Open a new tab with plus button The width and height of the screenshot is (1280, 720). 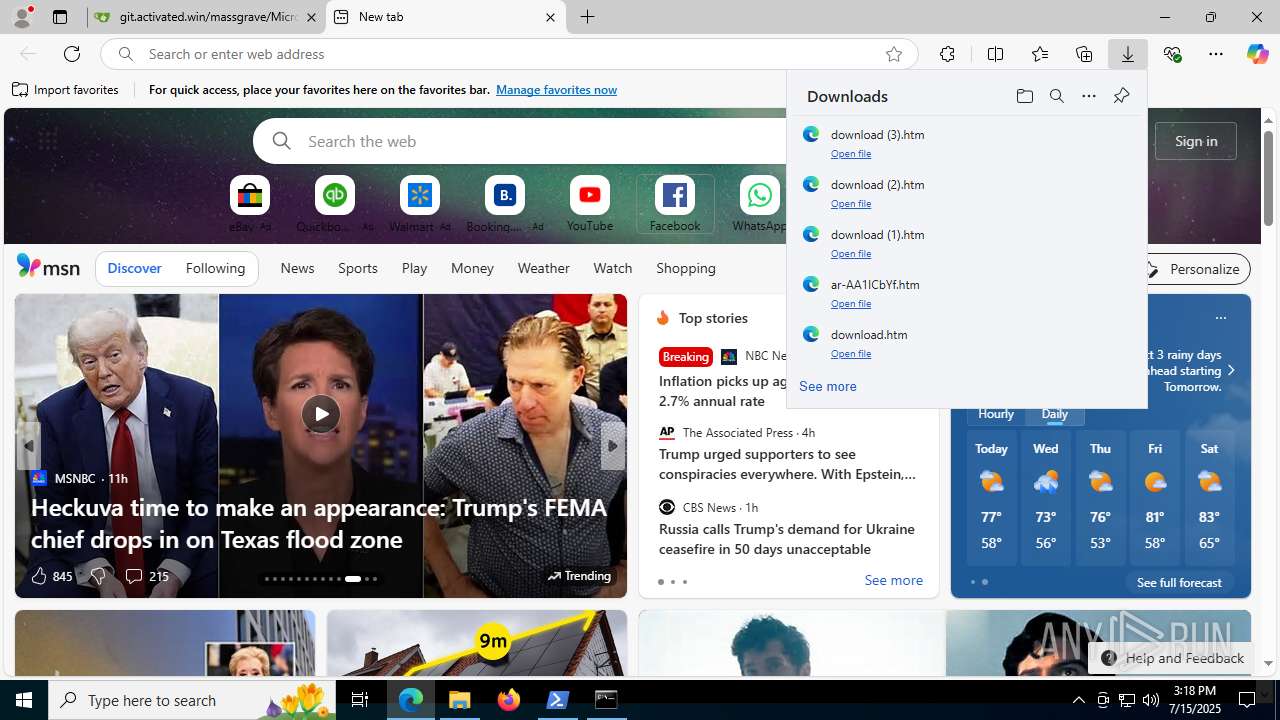pyautogui.click(x=588, y=17)
